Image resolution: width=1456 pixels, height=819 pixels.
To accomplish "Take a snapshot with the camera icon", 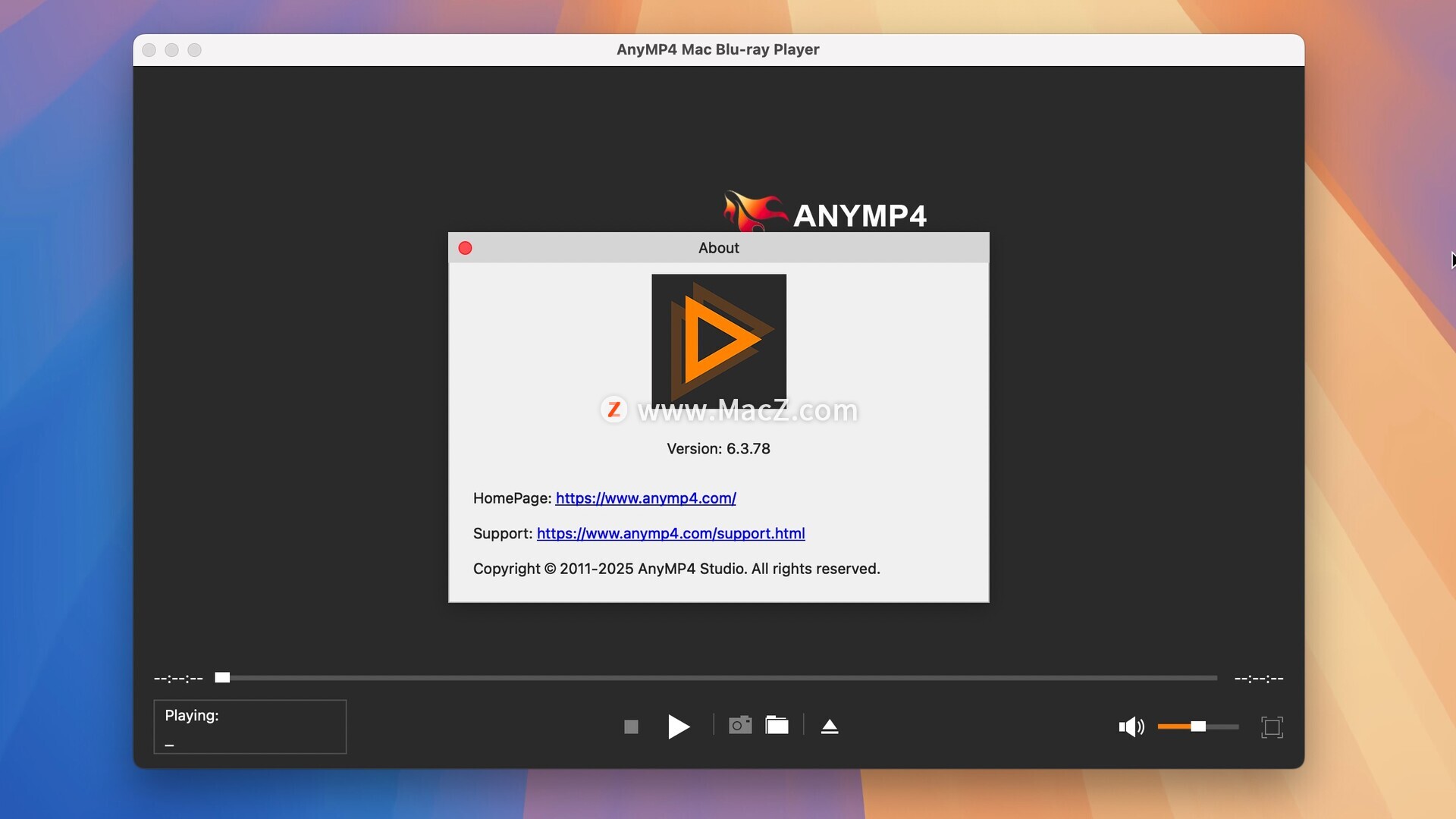I will coord(740,726).
